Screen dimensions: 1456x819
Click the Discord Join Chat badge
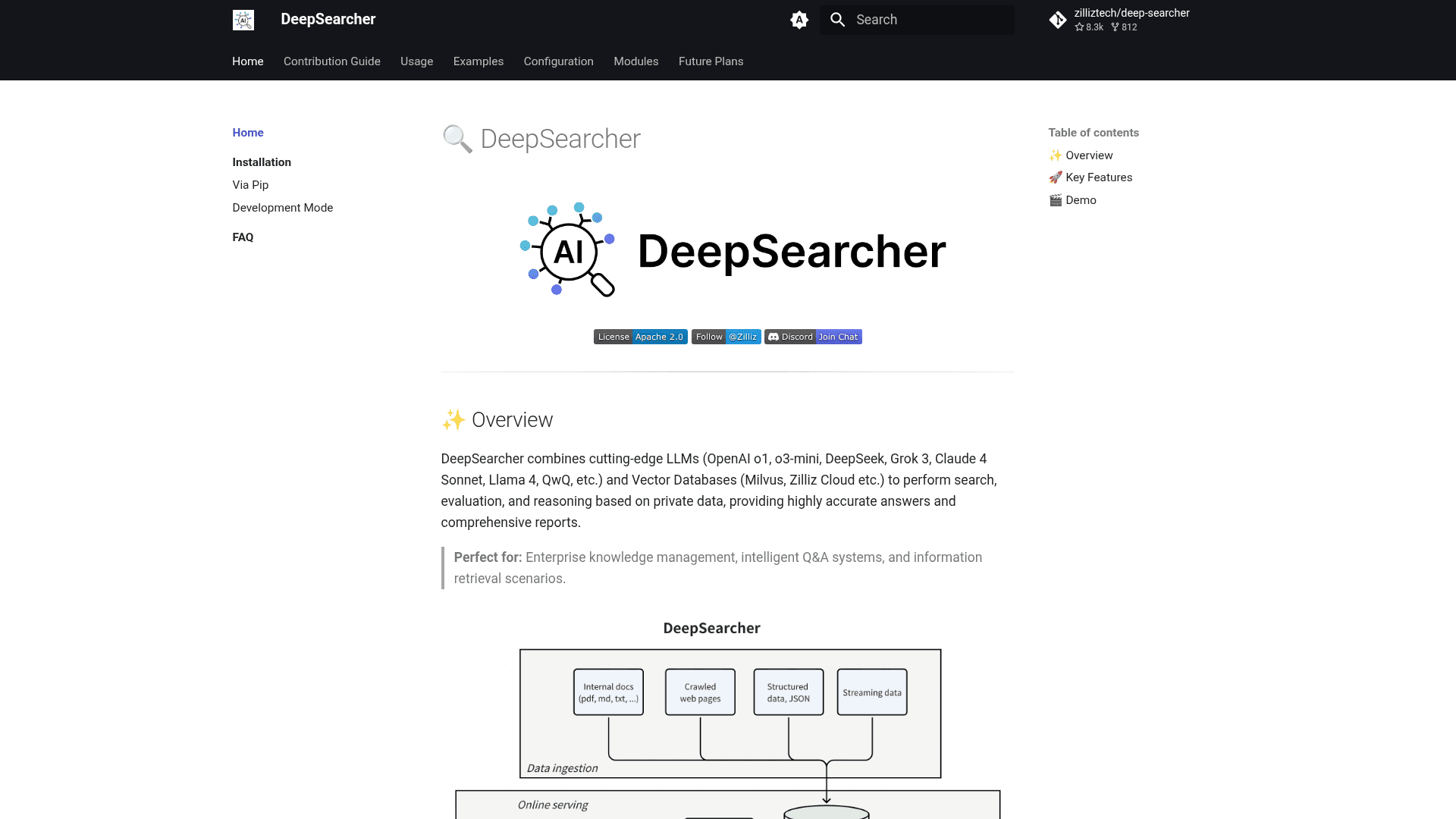point(813,337)
